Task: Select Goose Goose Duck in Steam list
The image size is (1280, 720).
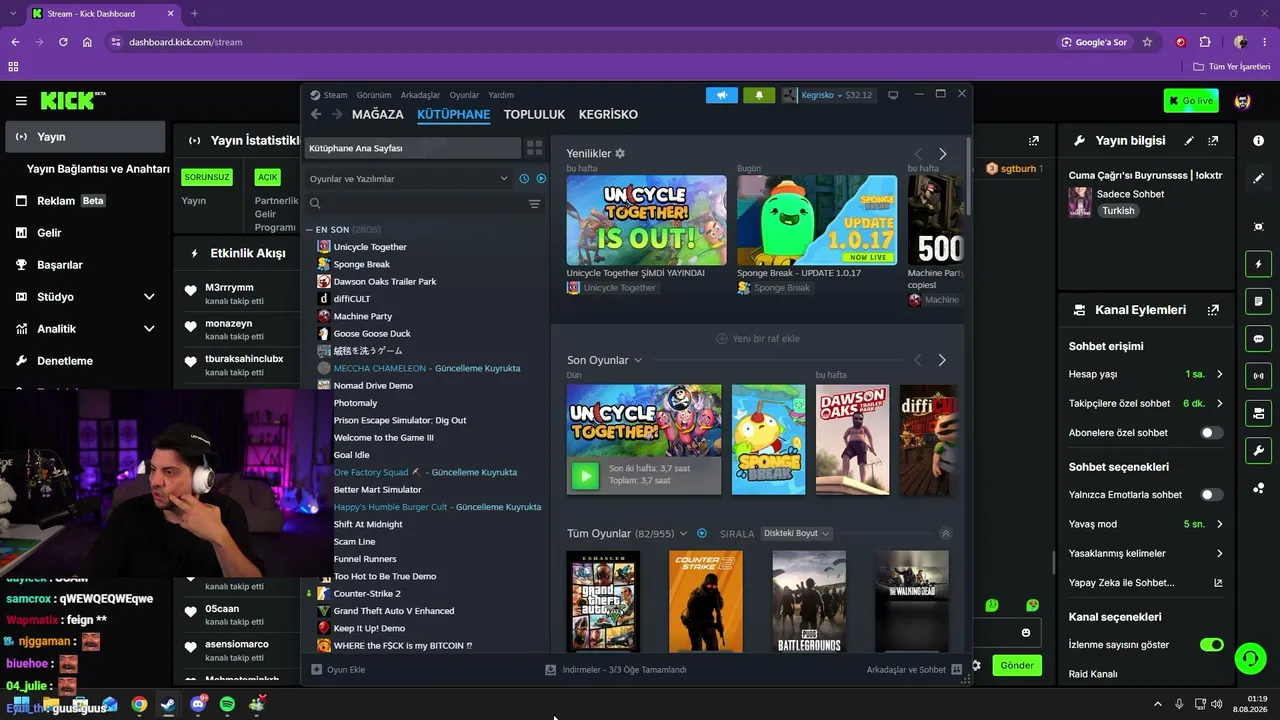Action: [372, 334]
